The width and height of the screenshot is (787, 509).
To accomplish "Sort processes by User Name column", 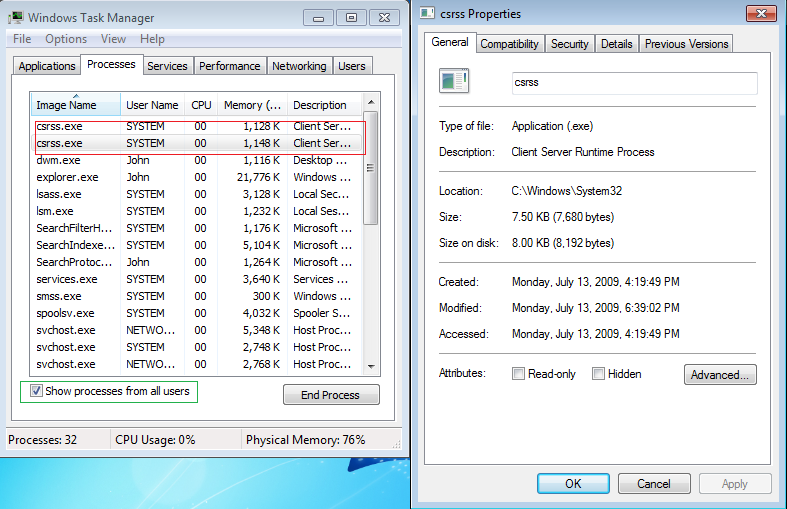I will click(x=152, y=105).
